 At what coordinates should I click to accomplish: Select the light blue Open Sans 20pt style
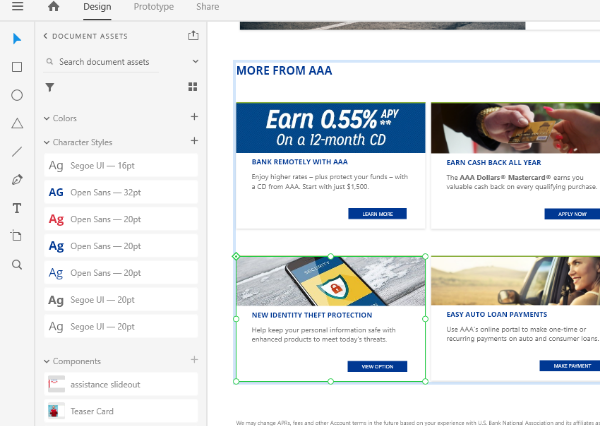(x=121, y=273)
